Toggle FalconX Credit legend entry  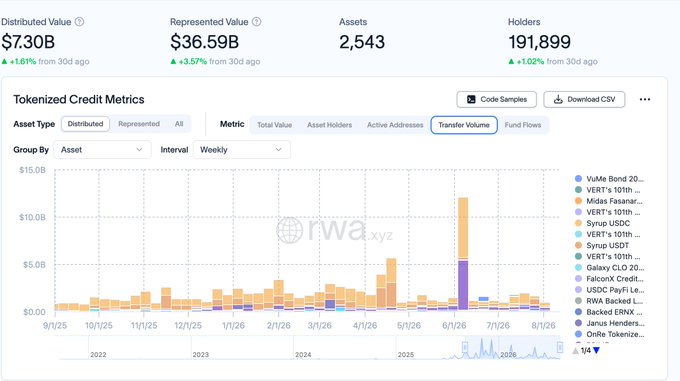click(609, 279)
